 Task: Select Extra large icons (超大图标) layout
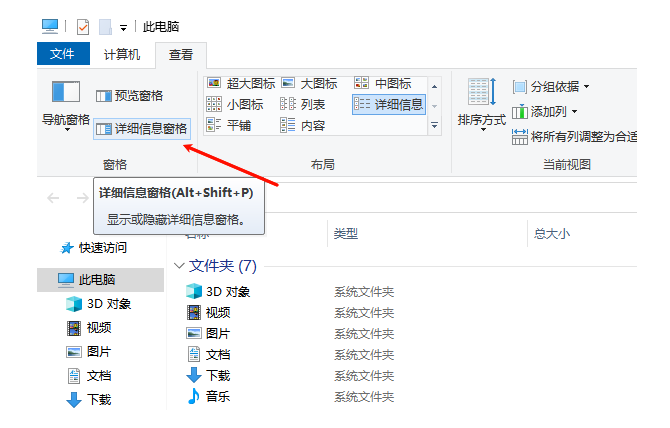click(x=241, y=83)
